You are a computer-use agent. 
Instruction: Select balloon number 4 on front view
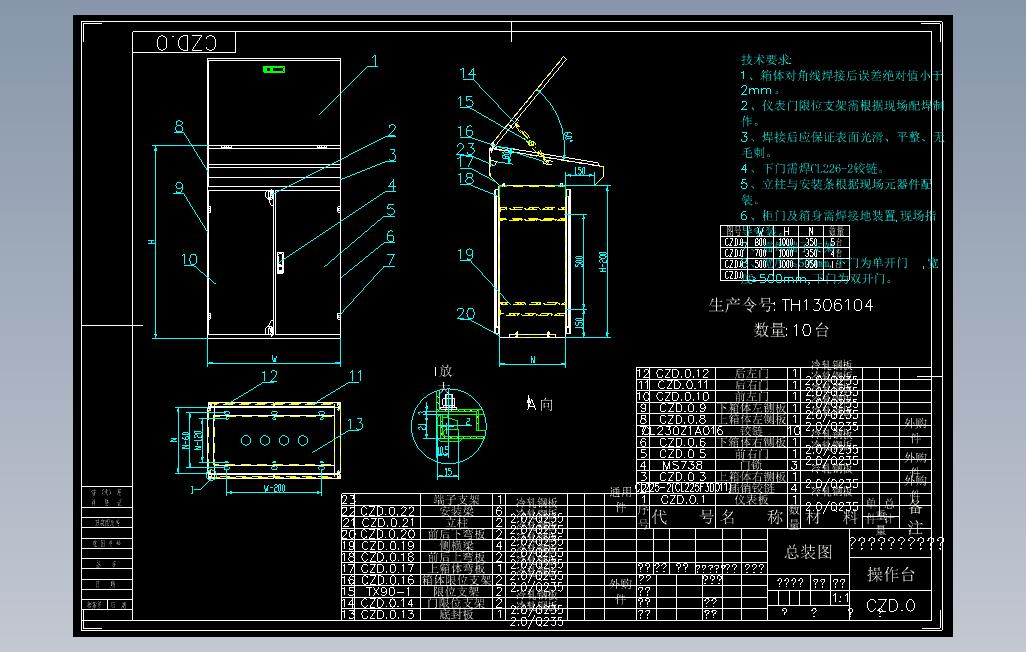391,185
